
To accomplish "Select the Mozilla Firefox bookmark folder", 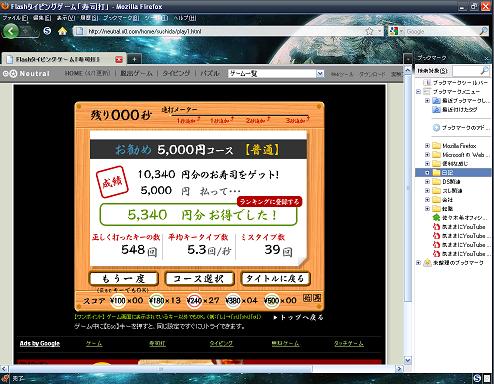I will point(455,146).
